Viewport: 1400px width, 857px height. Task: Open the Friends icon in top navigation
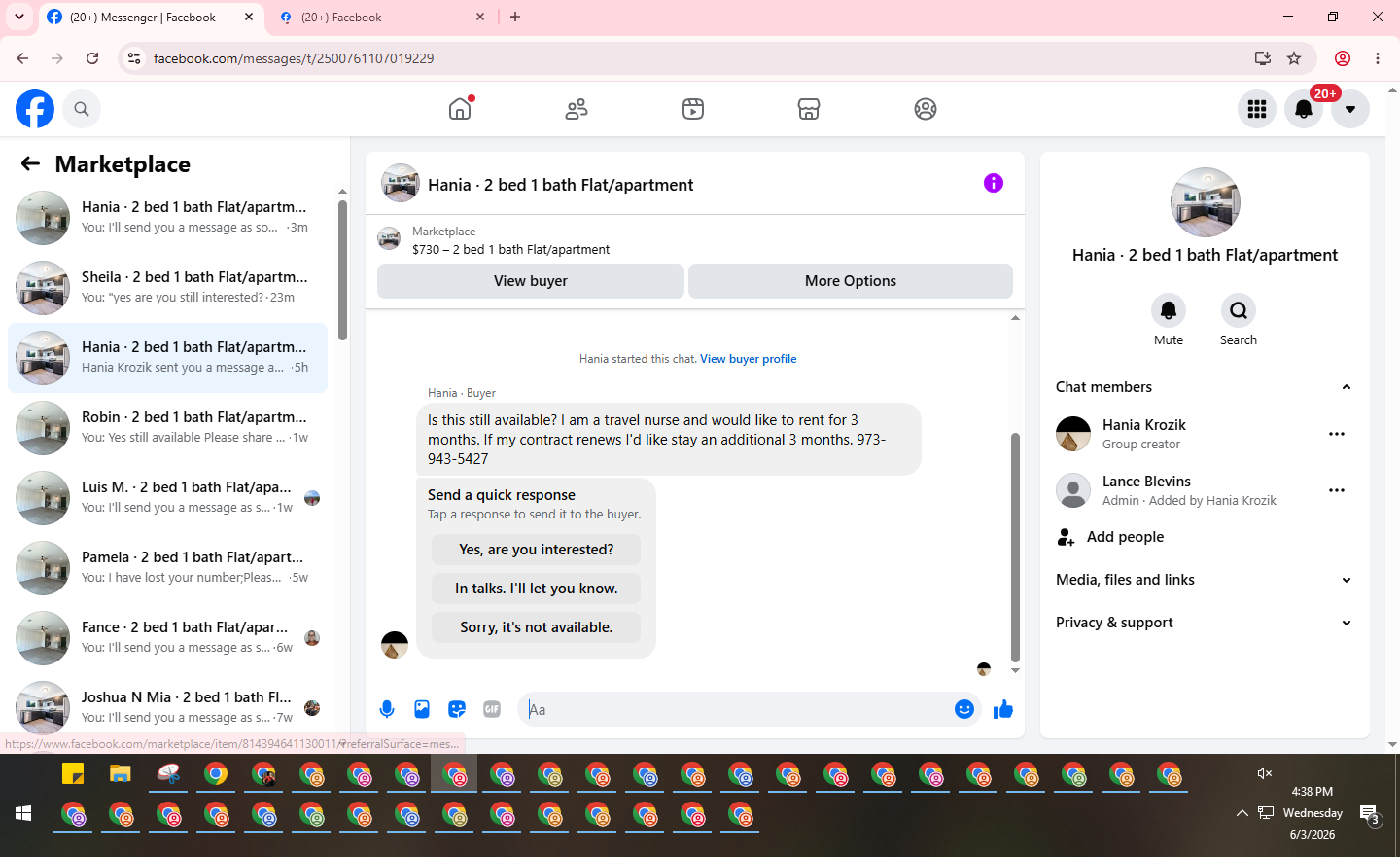click(577, 109)
